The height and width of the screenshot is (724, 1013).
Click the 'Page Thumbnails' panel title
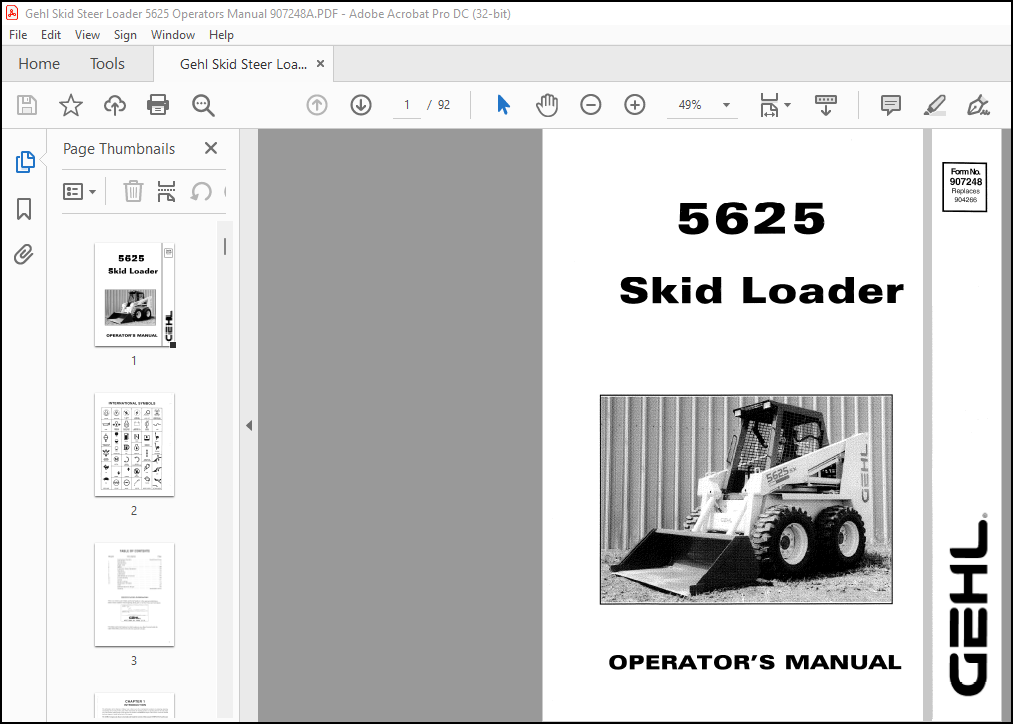(119, 149)
